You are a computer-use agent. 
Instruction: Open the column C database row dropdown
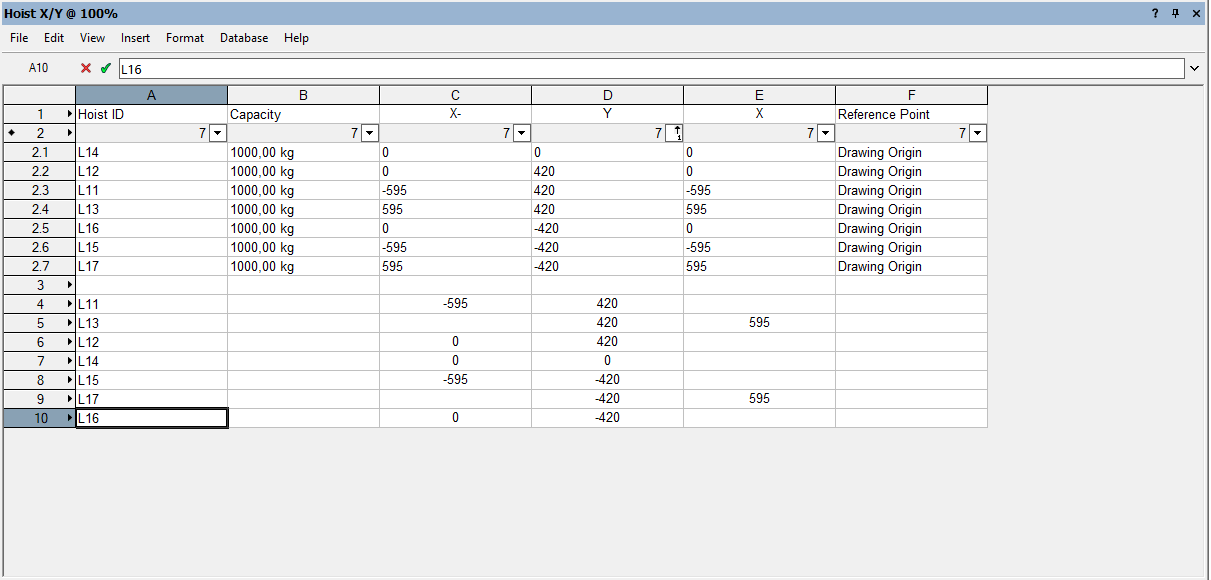pyautogui.click(x=522, y=133)
